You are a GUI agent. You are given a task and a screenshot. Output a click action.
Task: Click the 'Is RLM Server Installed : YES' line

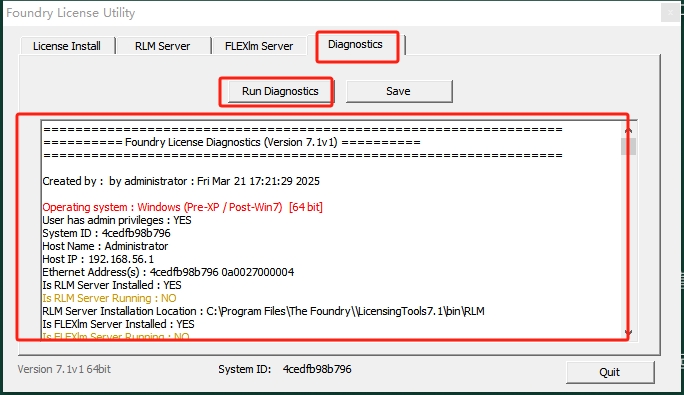click(112, 285)
